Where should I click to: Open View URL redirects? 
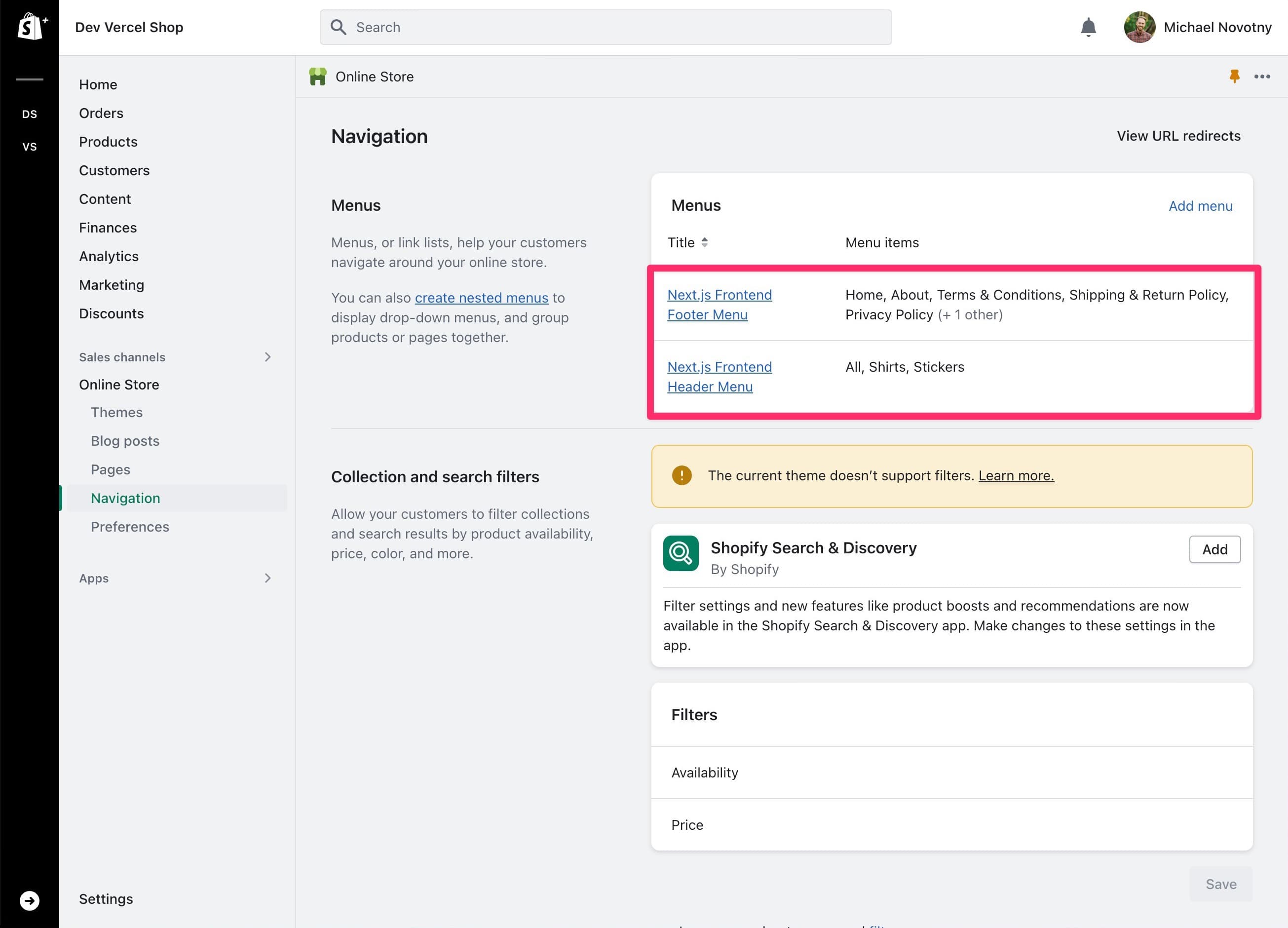[1178, 136]
